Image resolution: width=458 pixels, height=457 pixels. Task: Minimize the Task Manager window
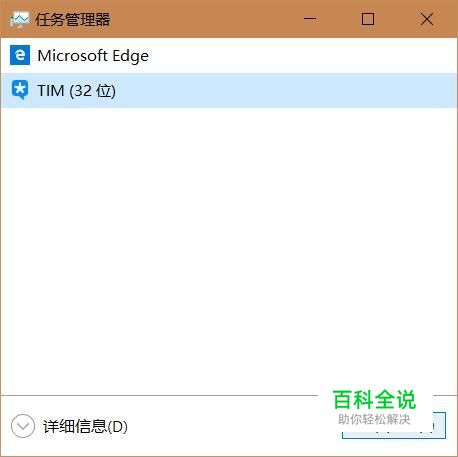click(x=310, y=19)
